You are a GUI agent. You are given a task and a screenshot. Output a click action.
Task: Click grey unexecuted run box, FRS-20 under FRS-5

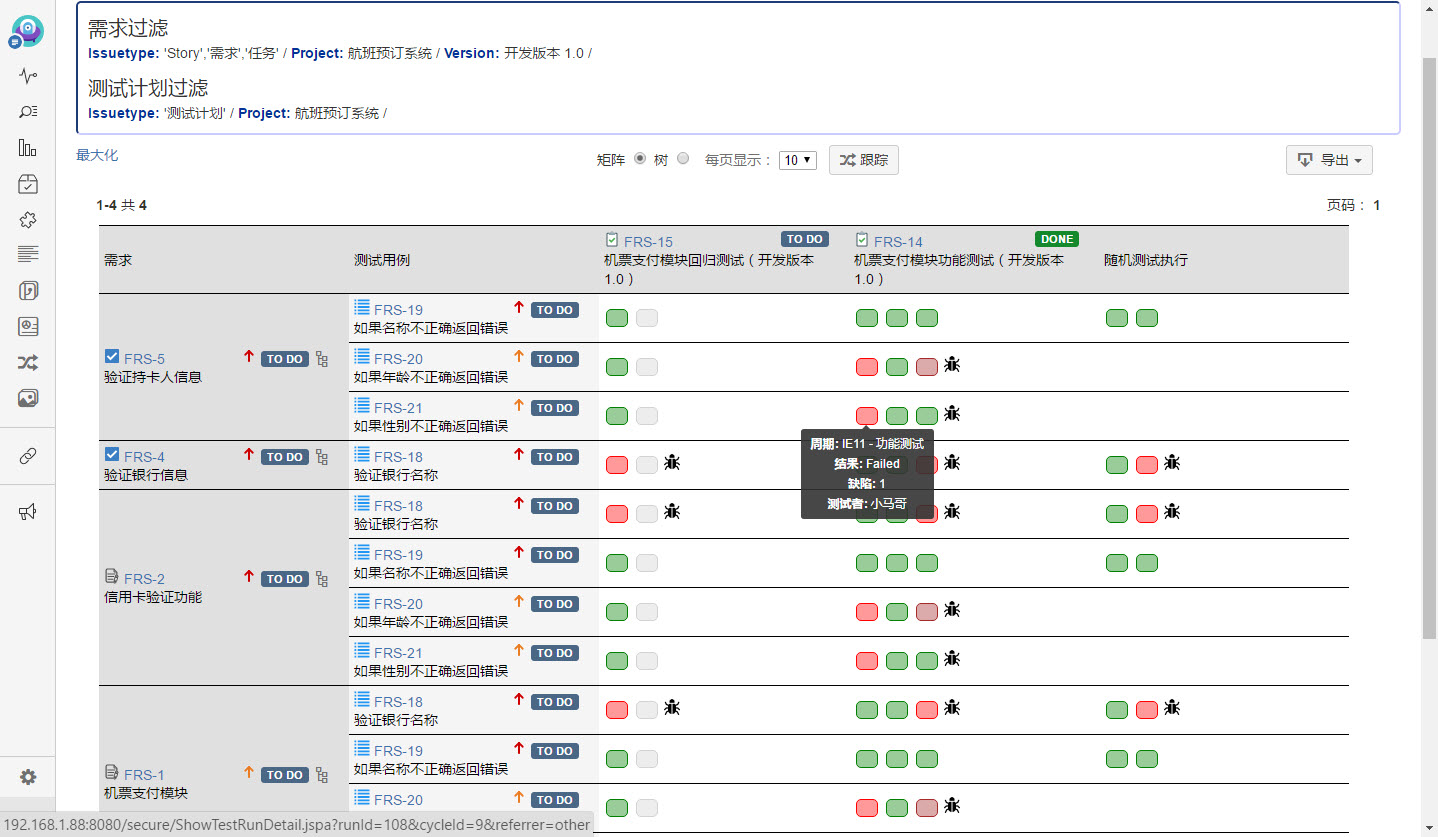[x=647, y=367]
